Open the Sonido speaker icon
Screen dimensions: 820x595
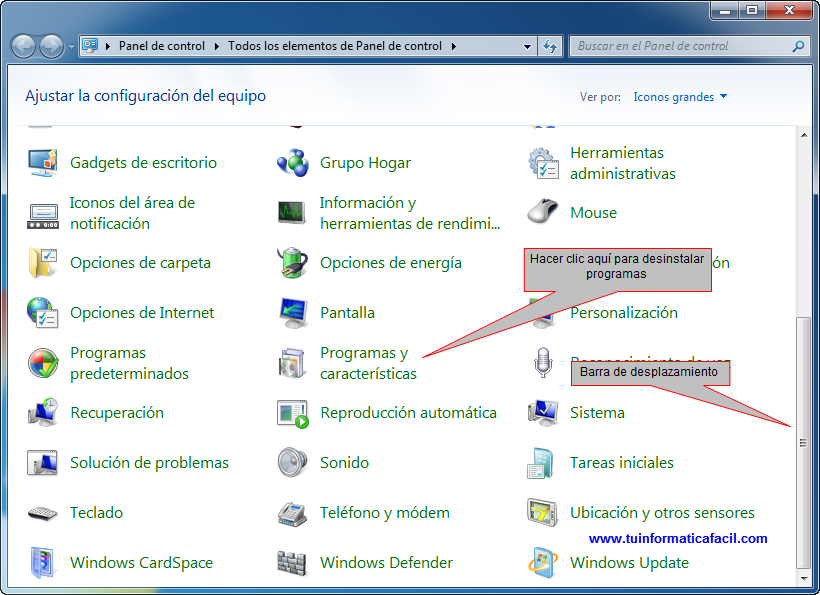coord(292,462)
